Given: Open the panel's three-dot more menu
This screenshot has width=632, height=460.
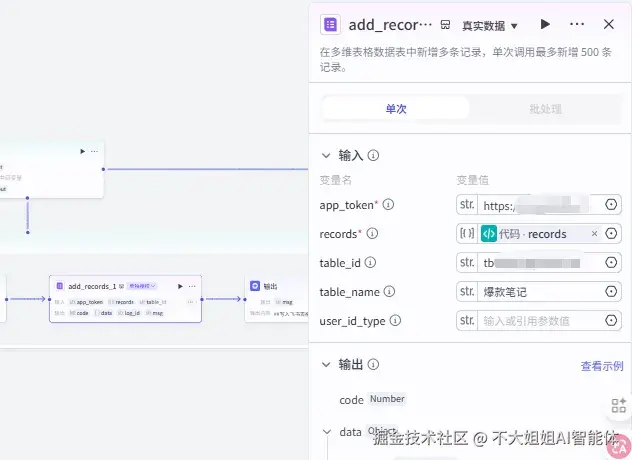Looking at the screenshot, I should click(577, 24).
